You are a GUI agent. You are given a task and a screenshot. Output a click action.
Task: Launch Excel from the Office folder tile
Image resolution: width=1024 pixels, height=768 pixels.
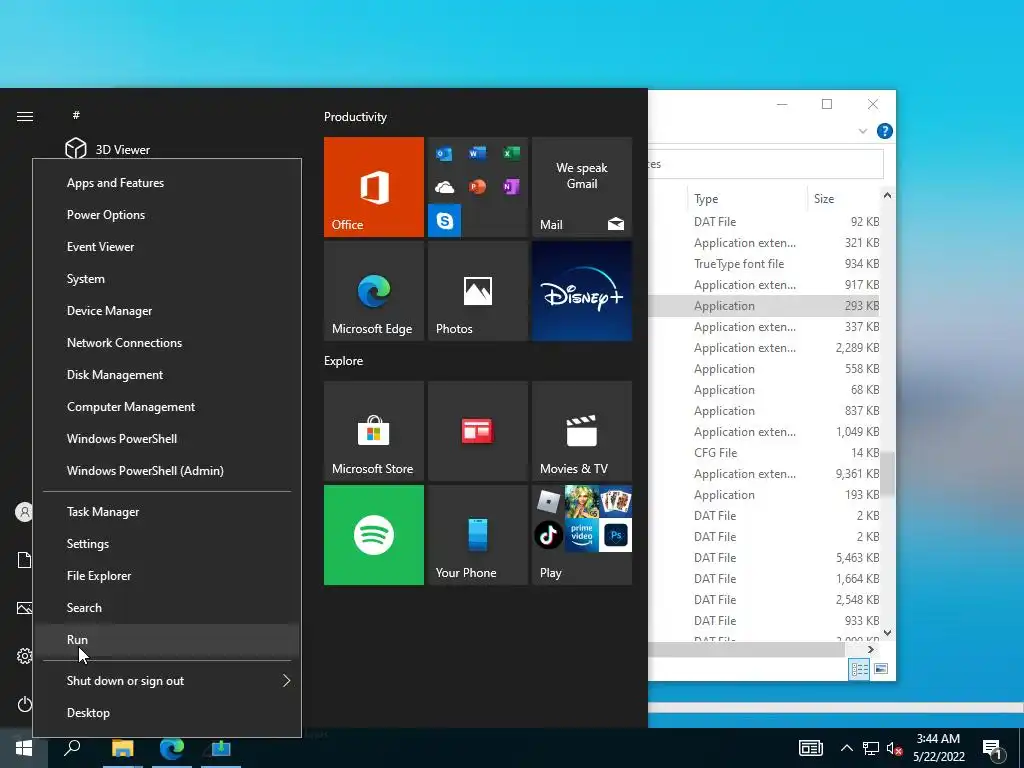(x=511, y=153)
